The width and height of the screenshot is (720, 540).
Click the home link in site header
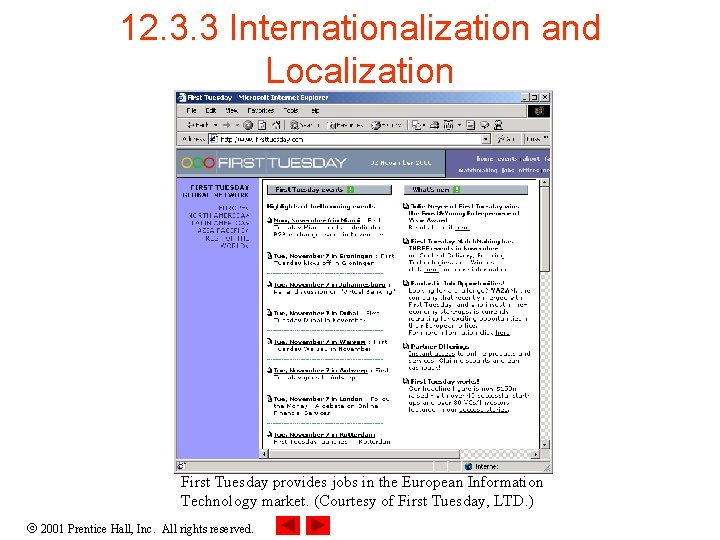coord(484,158)
